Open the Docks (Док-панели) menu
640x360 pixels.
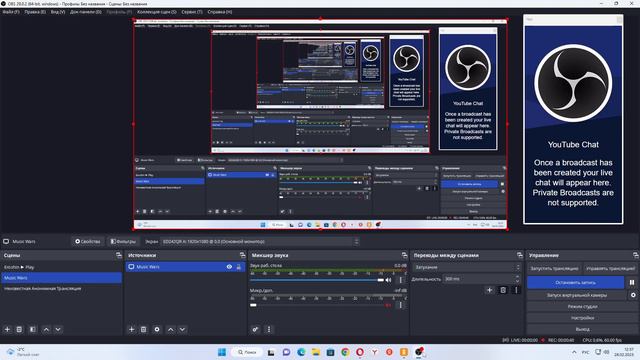tap(86, 12)
